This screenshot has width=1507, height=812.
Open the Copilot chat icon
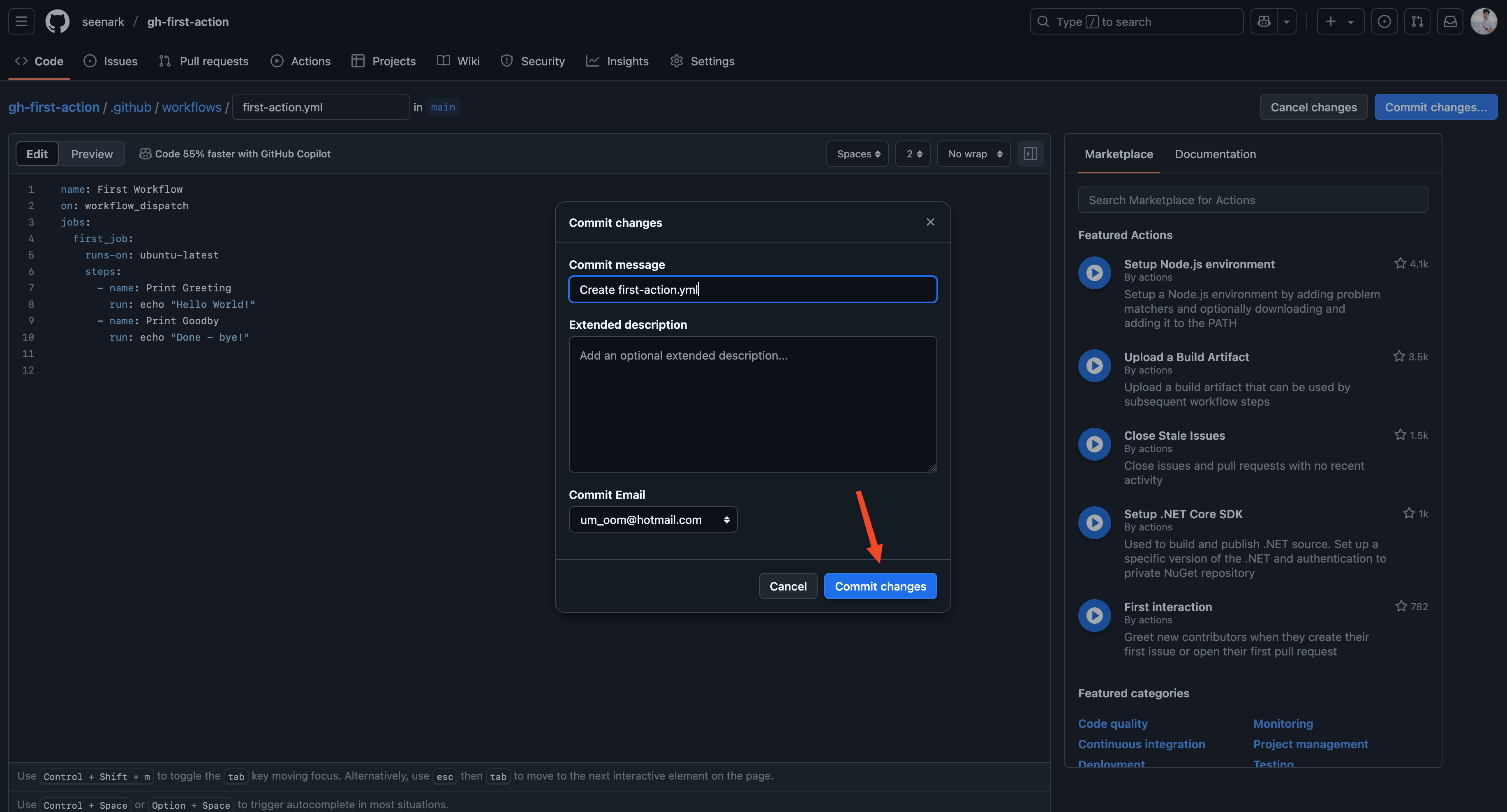1264,22
